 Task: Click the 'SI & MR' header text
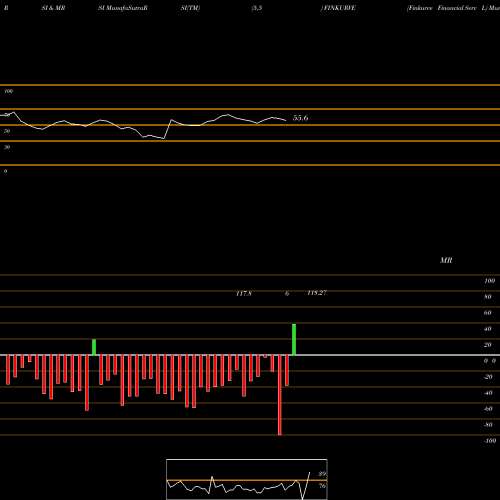[x=53, y=8]
